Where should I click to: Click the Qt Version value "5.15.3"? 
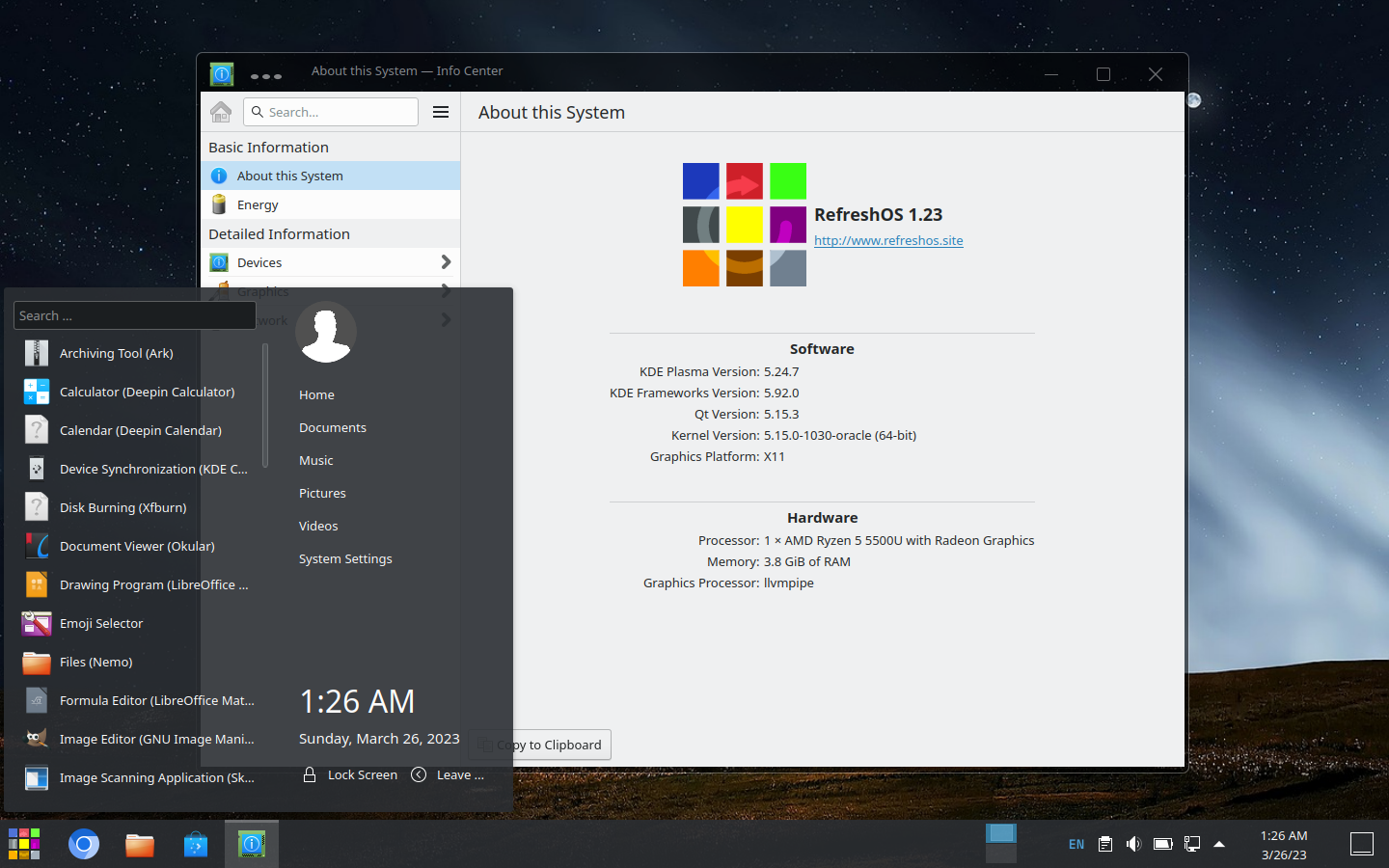[x=781, y=414]
